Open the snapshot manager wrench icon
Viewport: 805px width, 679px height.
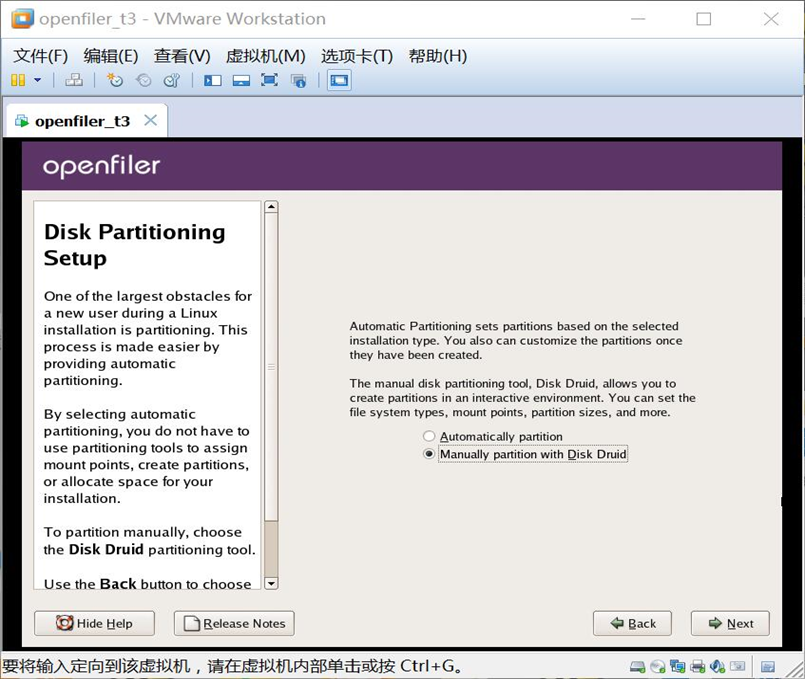(172, 80)
